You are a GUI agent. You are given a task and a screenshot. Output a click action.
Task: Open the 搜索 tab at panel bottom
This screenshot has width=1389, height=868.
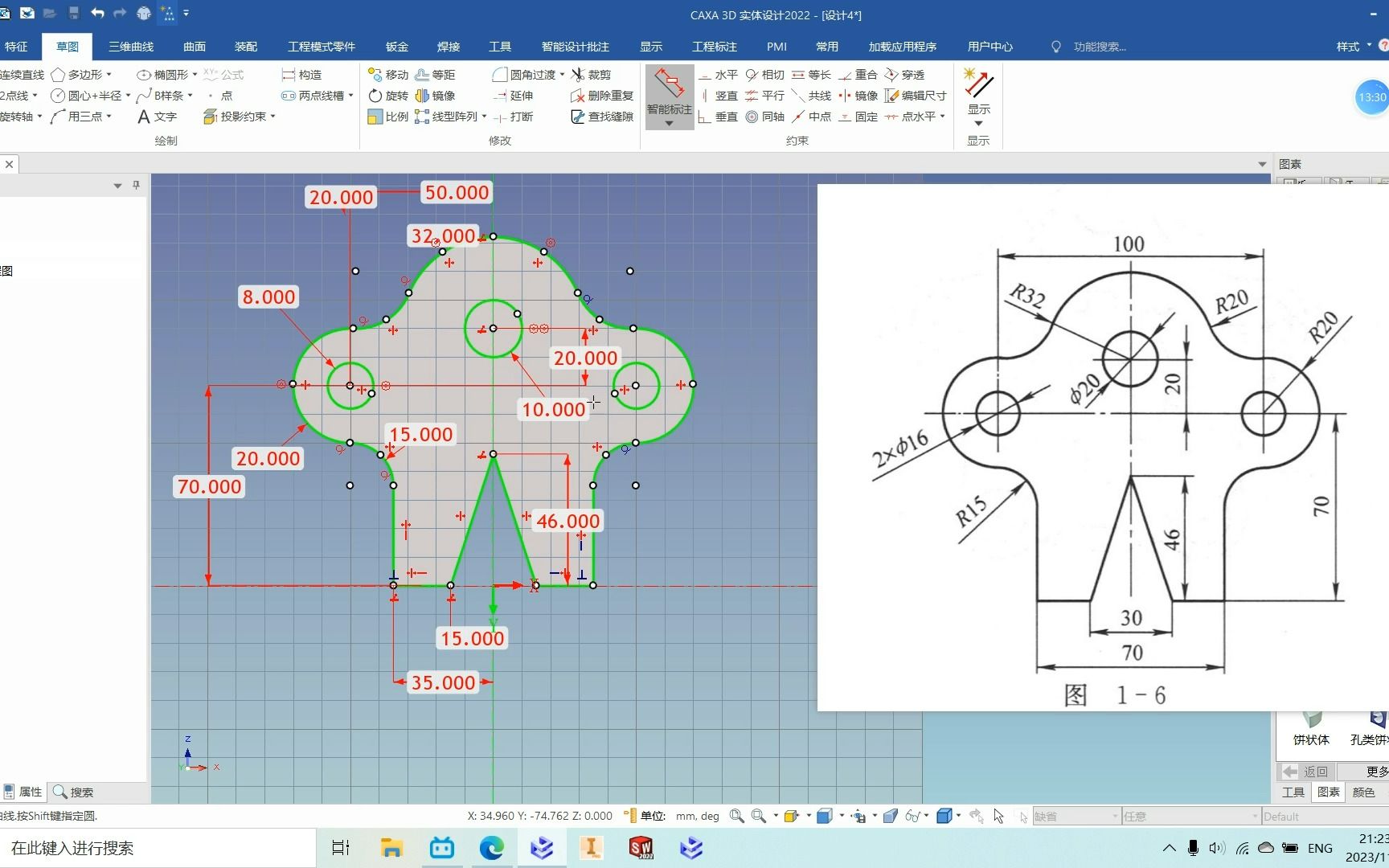tap(73, 792)
